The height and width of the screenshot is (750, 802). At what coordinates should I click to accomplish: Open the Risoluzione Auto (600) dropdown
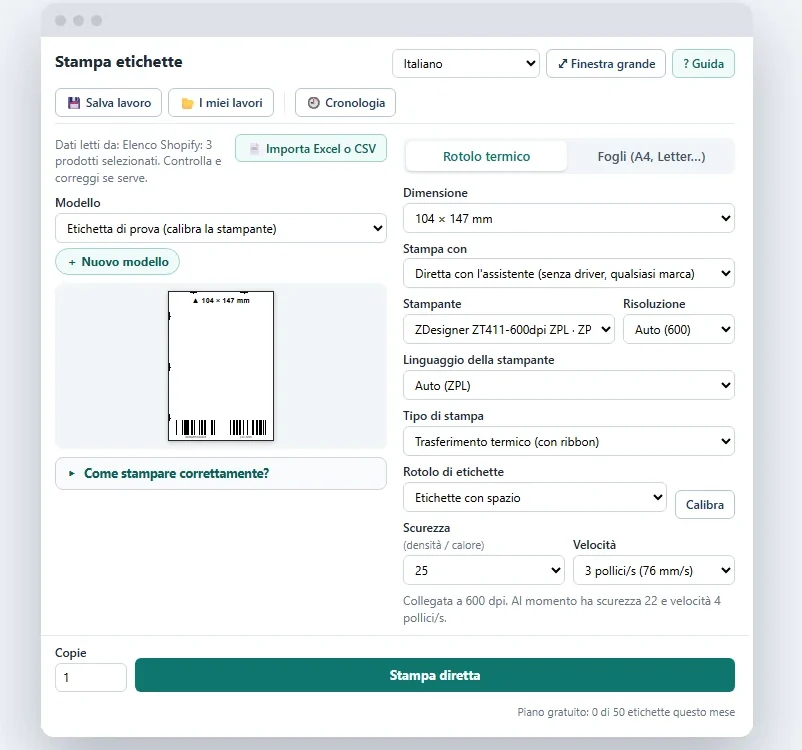(x=679, y=329)
